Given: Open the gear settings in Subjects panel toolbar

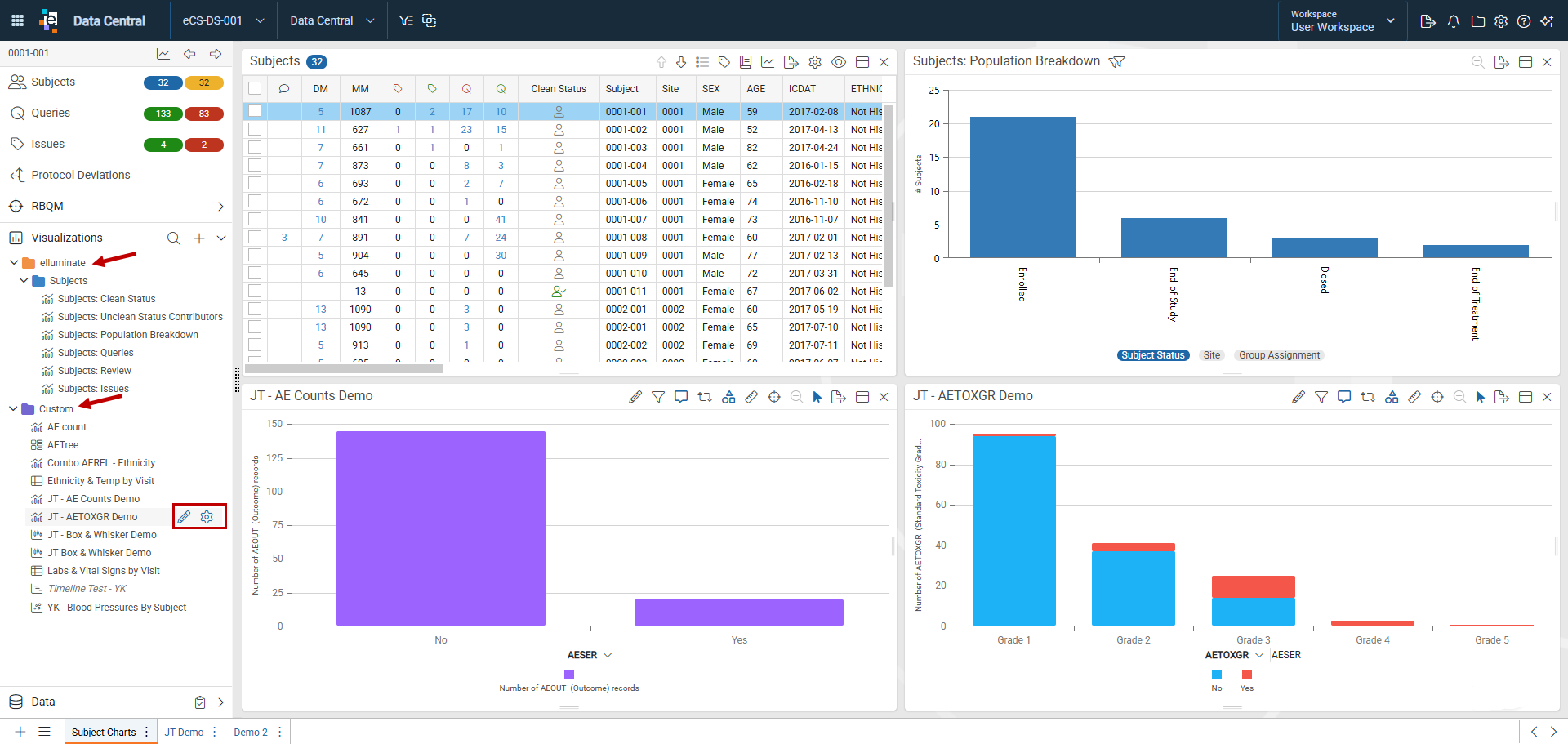Looking at the screenshot, I should [815, 62].
